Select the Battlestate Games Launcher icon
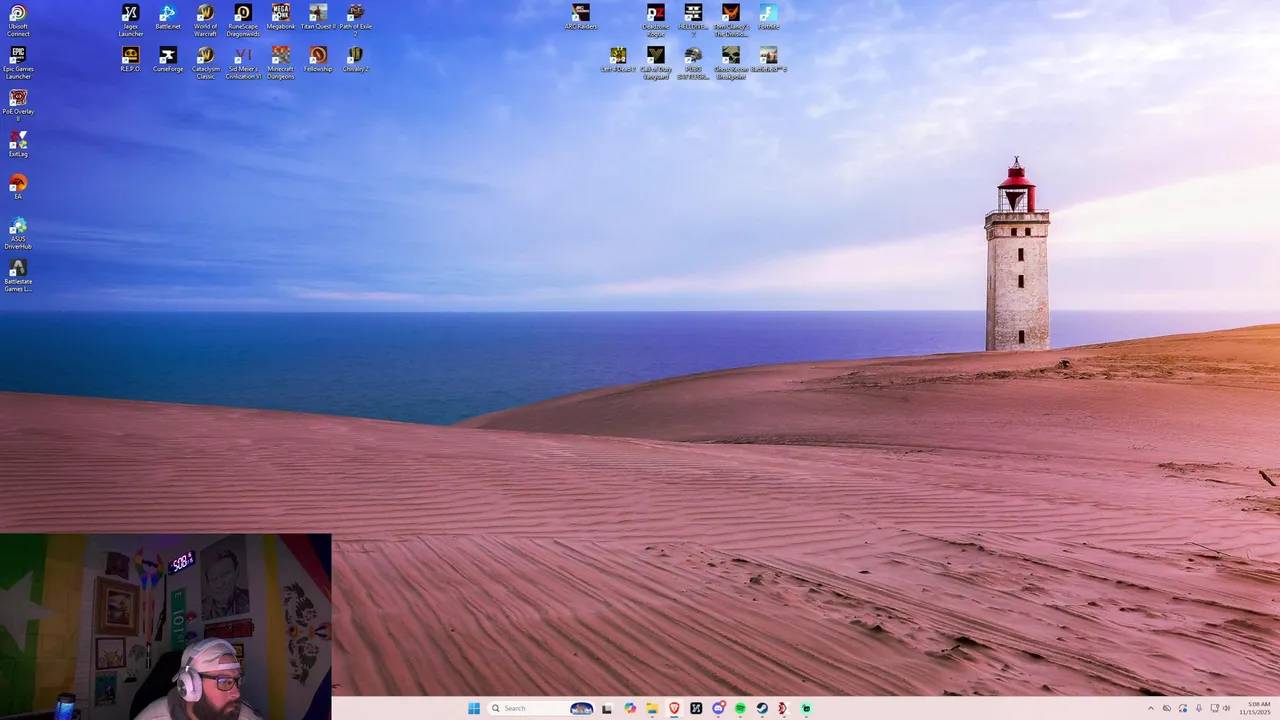Image resolution: width=1280 pixels, height=720 pixels. 18,276
